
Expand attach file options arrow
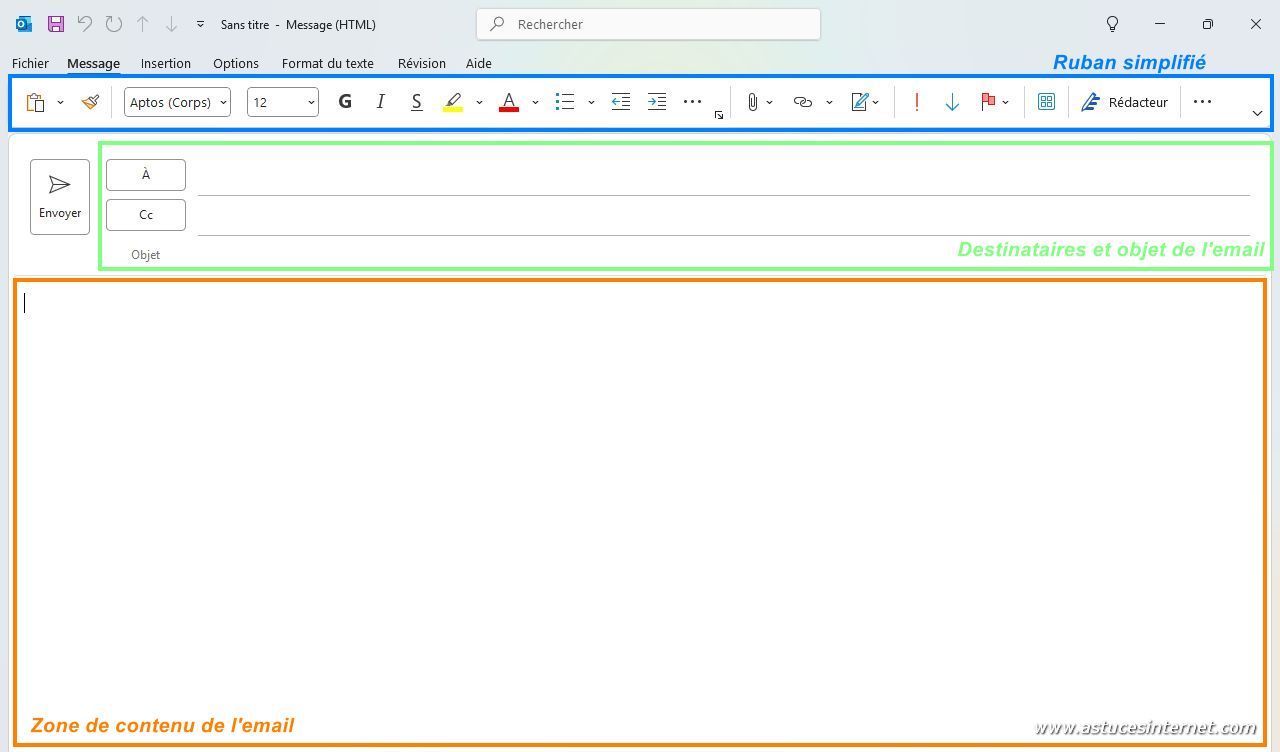(x=769, y=102)
